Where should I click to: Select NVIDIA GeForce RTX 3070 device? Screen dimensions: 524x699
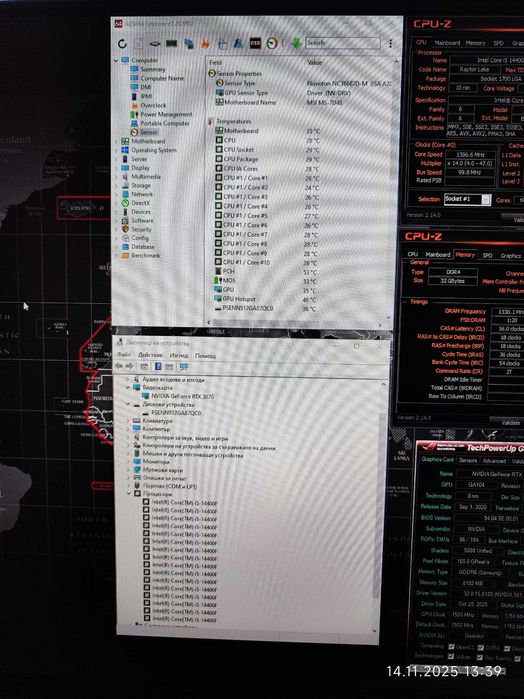point(182,396)
